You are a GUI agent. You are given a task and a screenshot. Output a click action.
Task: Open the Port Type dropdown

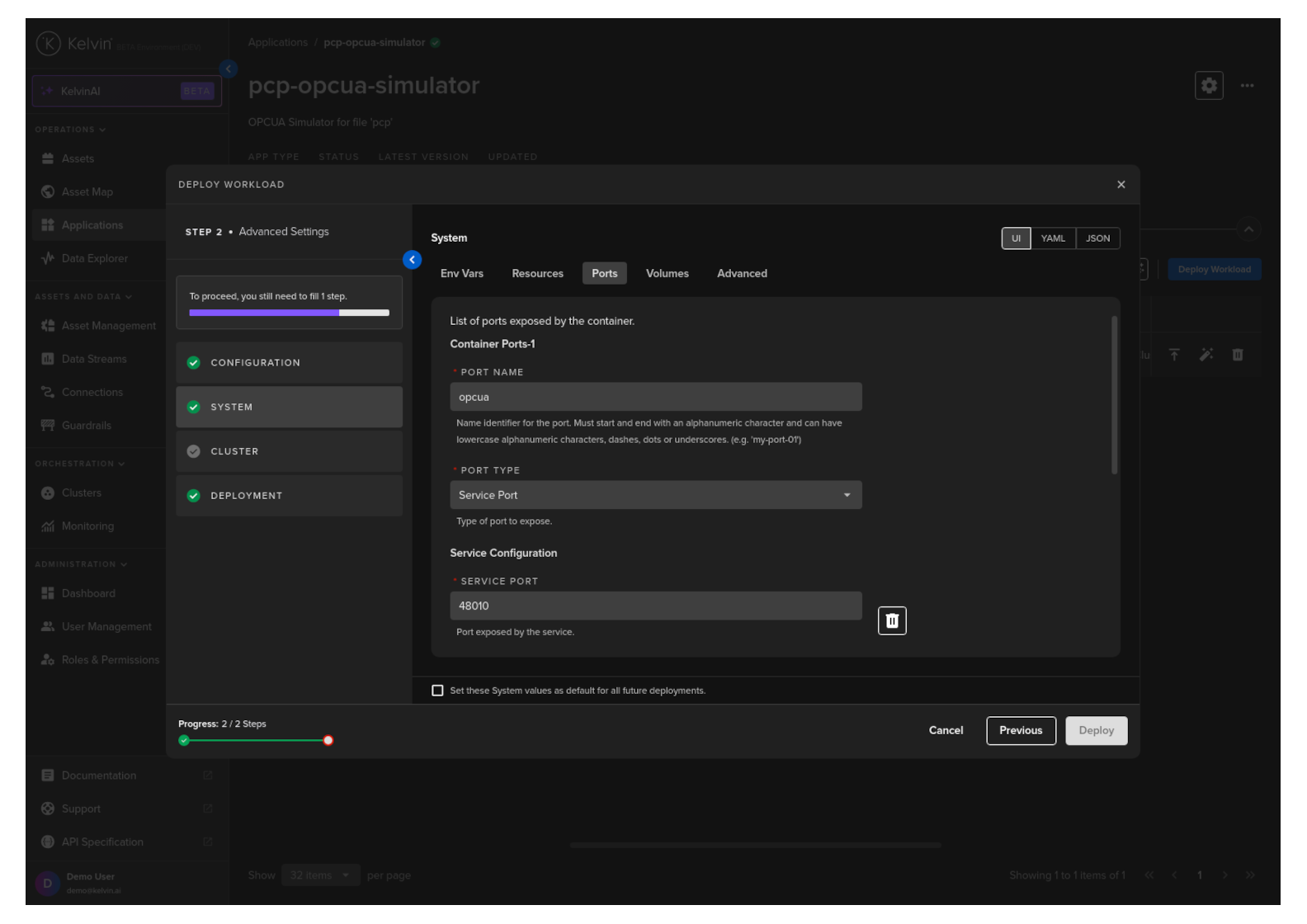656,495
